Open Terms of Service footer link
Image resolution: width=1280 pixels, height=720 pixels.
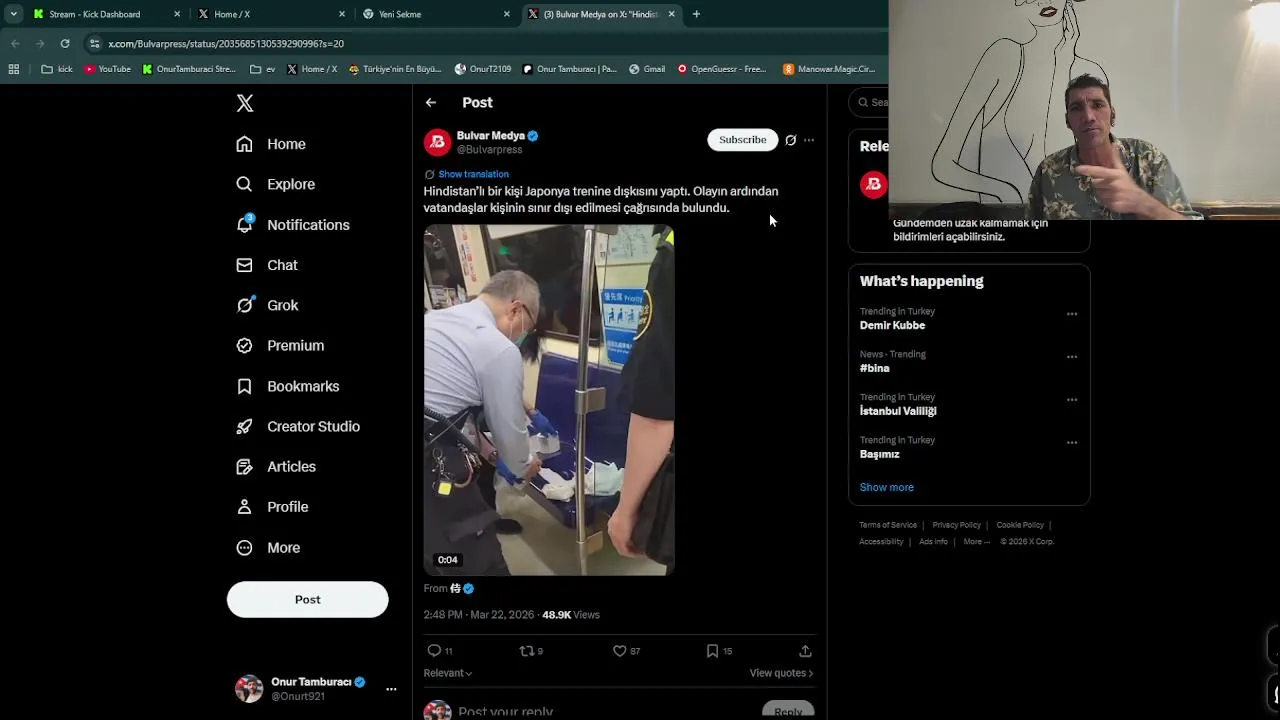tap(888, 525)
